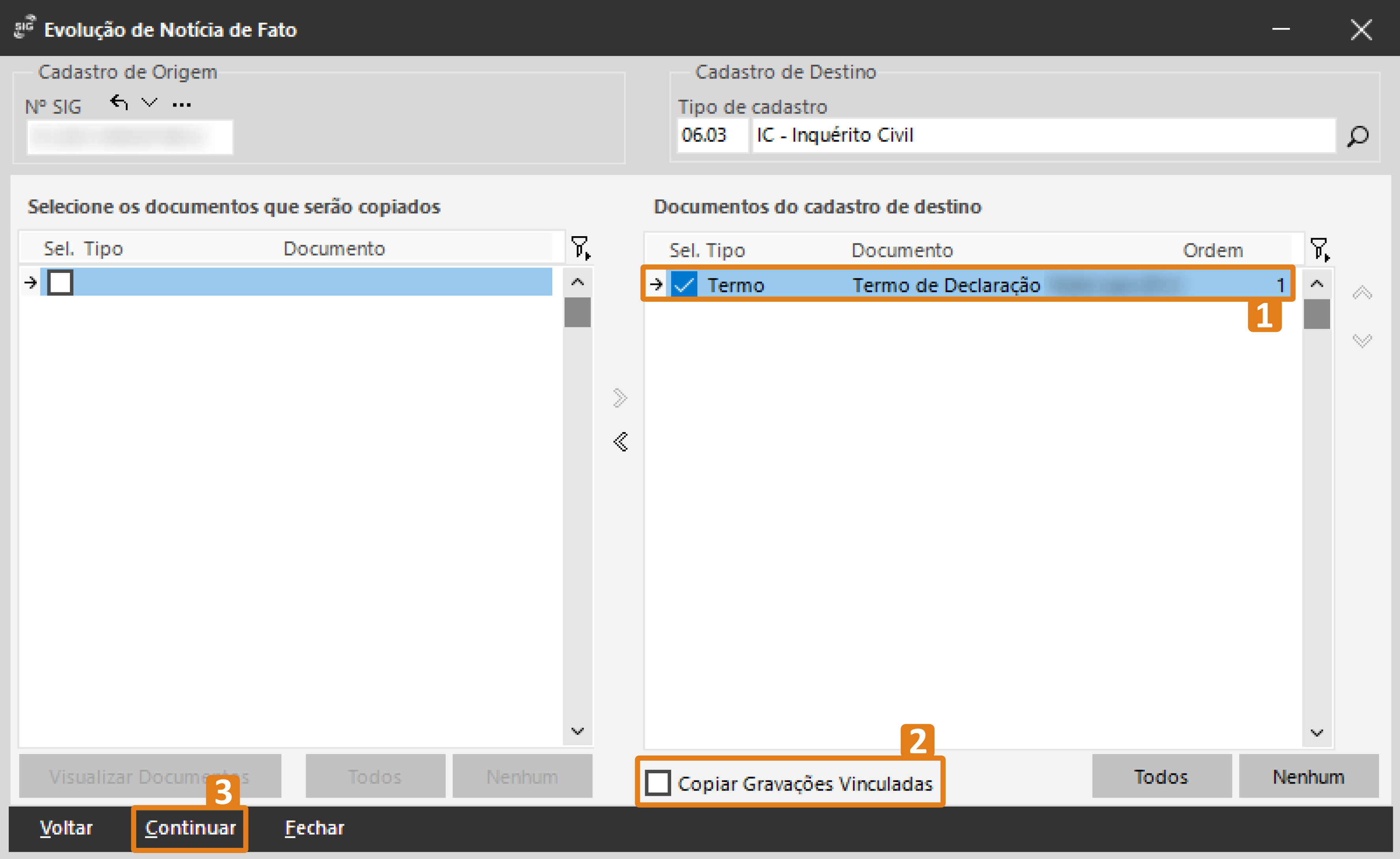Click Continuar in the bottom bar
Viewport: 1400px width, 859px height.
tap(190, 828)
